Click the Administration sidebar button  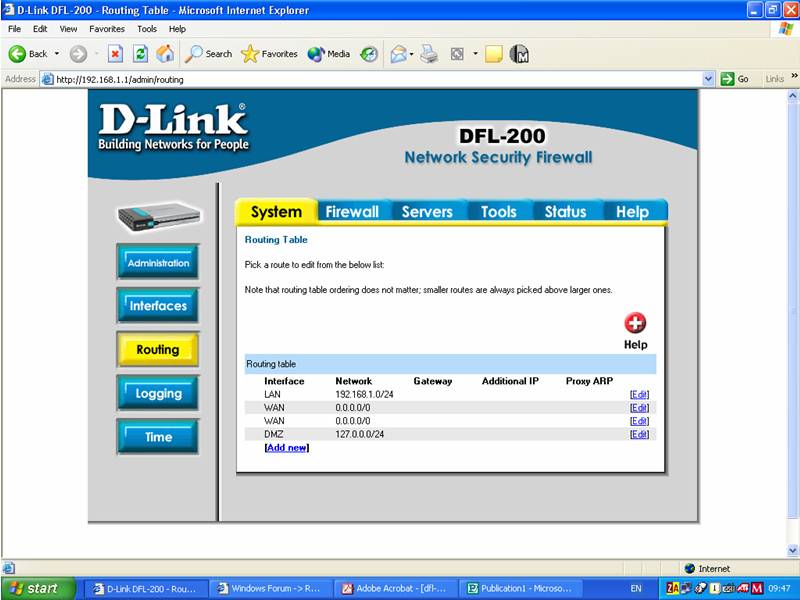tap(158, 262)
